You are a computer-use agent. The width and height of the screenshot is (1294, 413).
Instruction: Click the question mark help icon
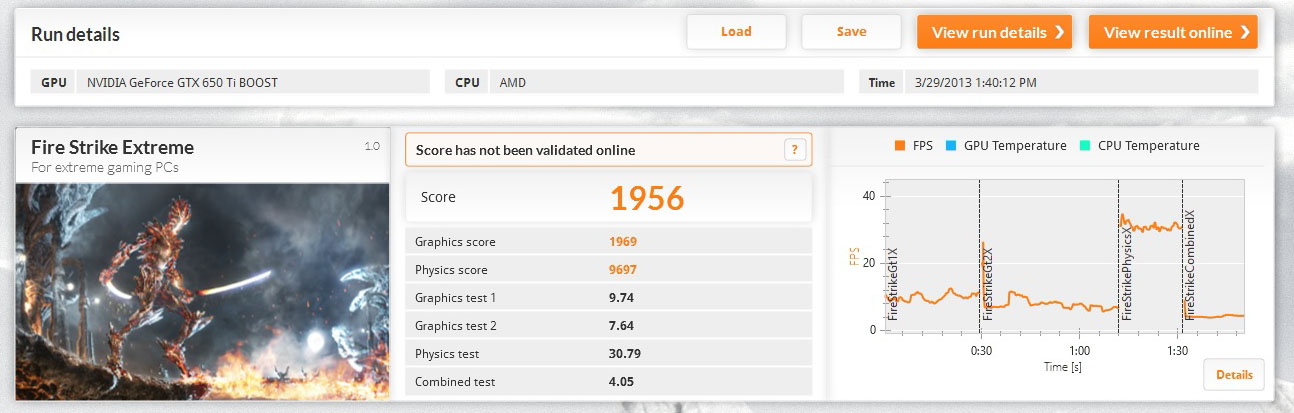pos(795,150)
